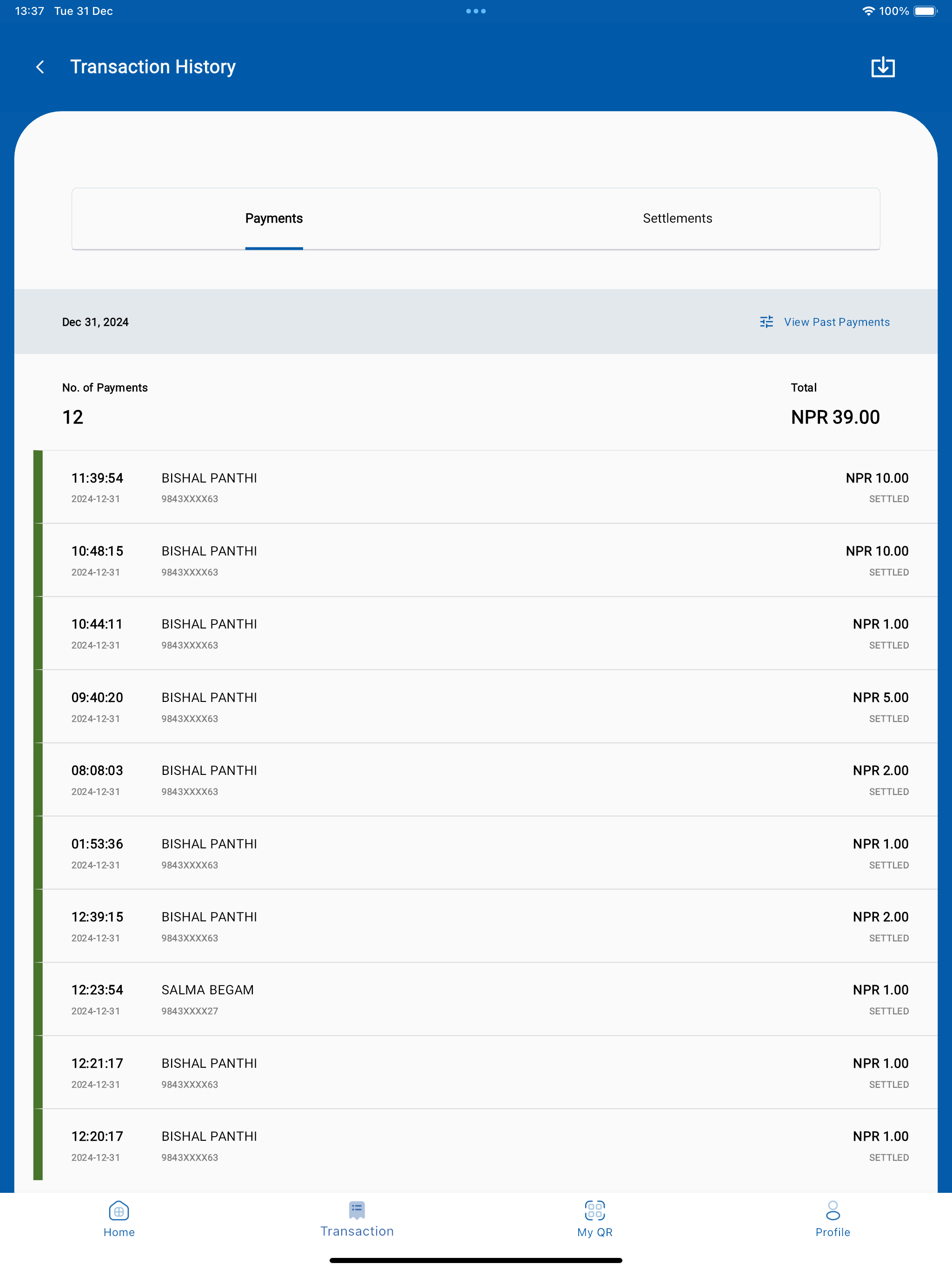Open the My QR icon
The image size is (952, 1270).
[595, 1210]
